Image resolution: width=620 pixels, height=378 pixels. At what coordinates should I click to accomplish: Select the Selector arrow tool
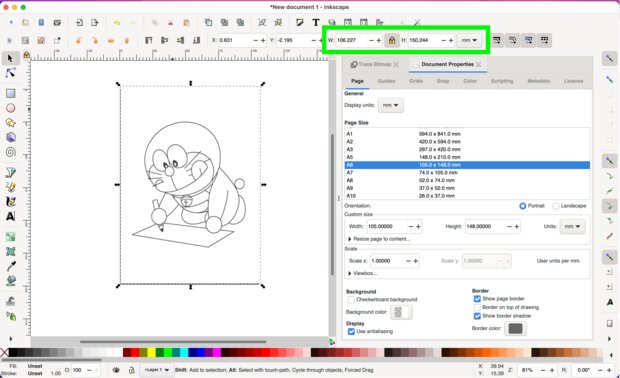10,59
